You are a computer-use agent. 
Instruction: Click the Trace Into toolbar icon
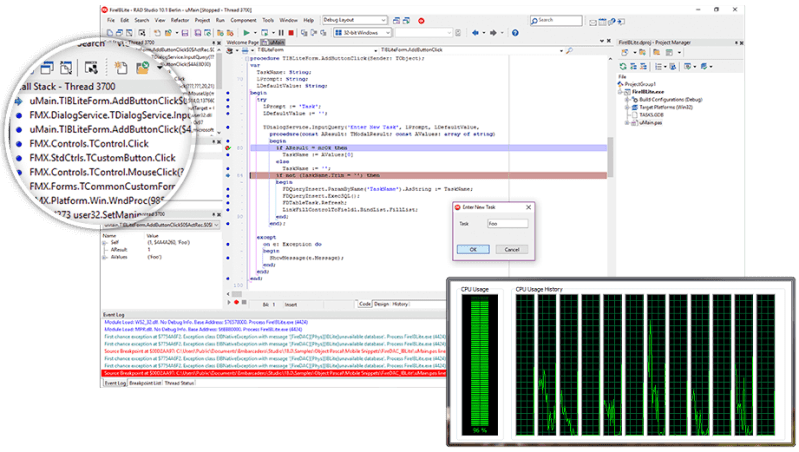304,33
